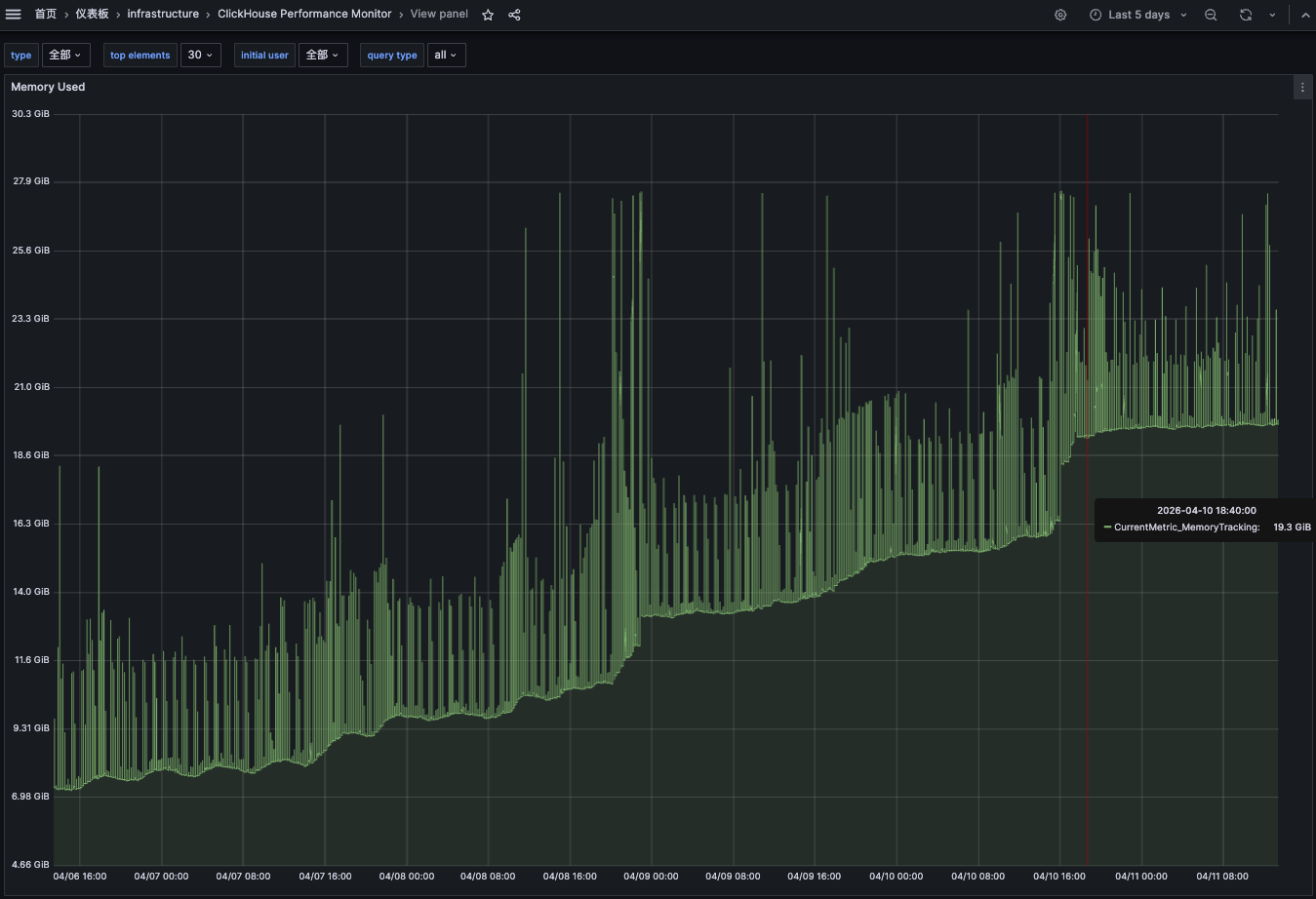Click the 04/11 08:00 x-axis label
Screen dimensions: 1316x899
pyautogui.click(x=1222, y=877)
